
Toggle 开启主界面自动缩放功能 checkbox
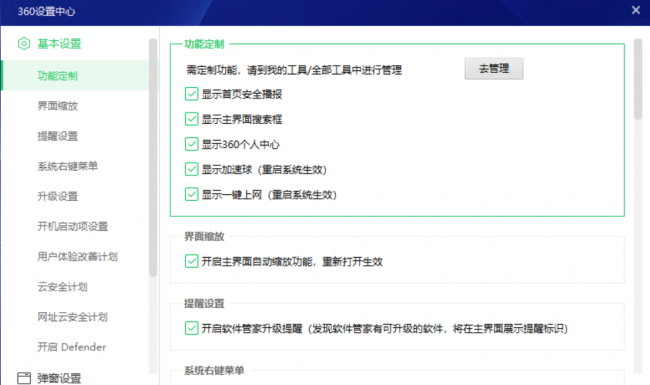point(192,262)
